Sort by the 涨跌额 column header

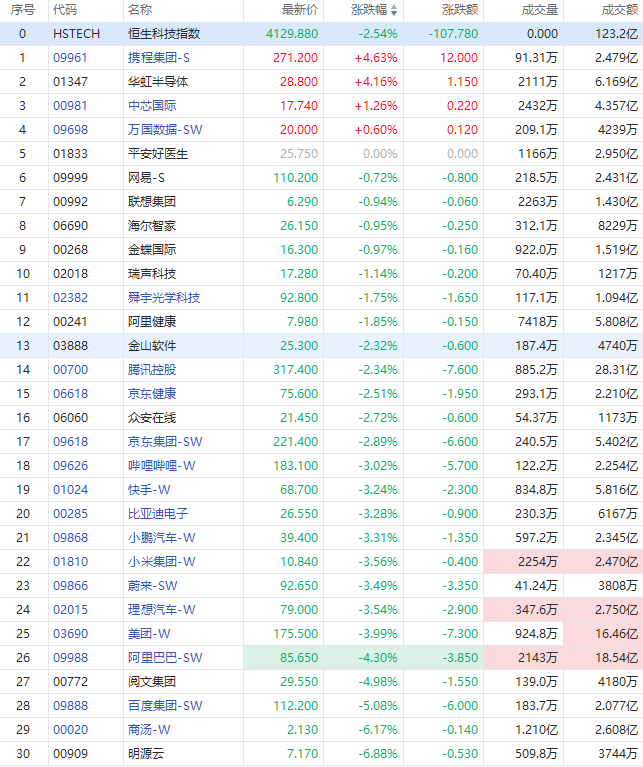460,10
